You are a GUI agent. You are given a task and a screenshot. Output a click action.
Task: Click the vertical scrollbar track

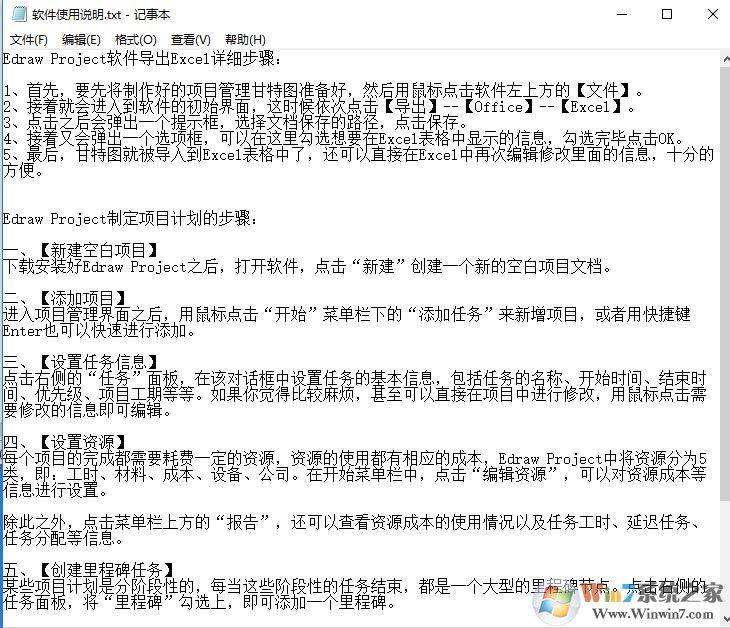coord(726,339)
